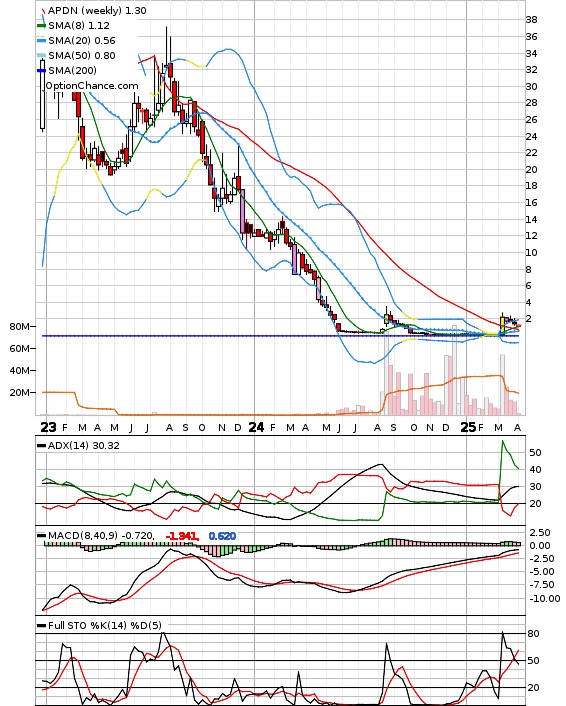Click the blue SMA(20) legend color marker
This screenshot has width=566, height=706.
[x=41, y=41]
